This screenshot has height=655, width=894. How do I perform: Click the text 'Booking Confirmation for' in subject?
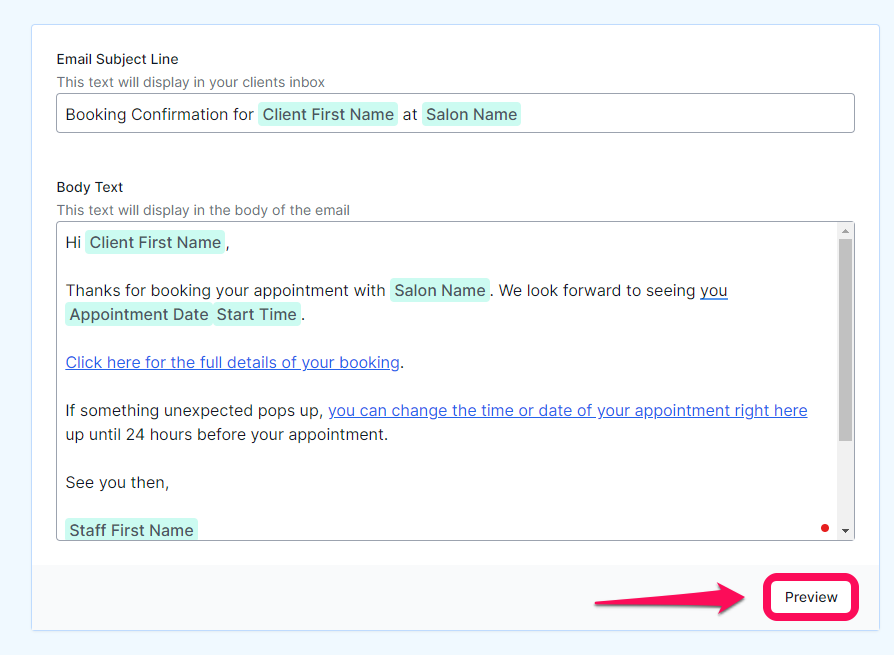159,114
